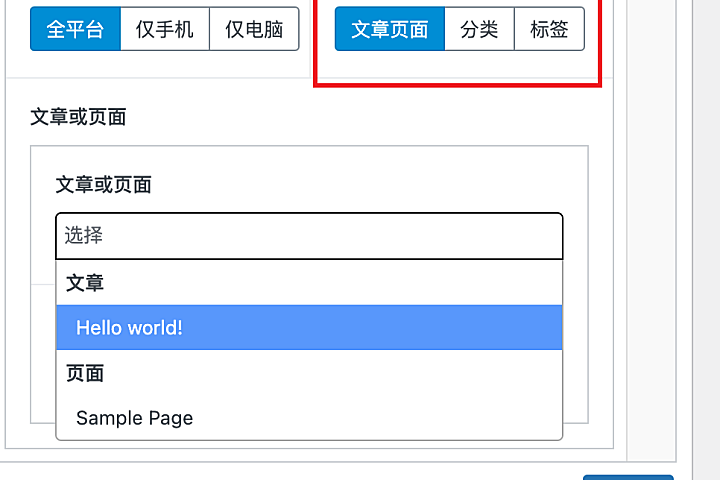Choose the 仅电脑 platform option
Screen dimensions: 720x480
click(254, 29)
